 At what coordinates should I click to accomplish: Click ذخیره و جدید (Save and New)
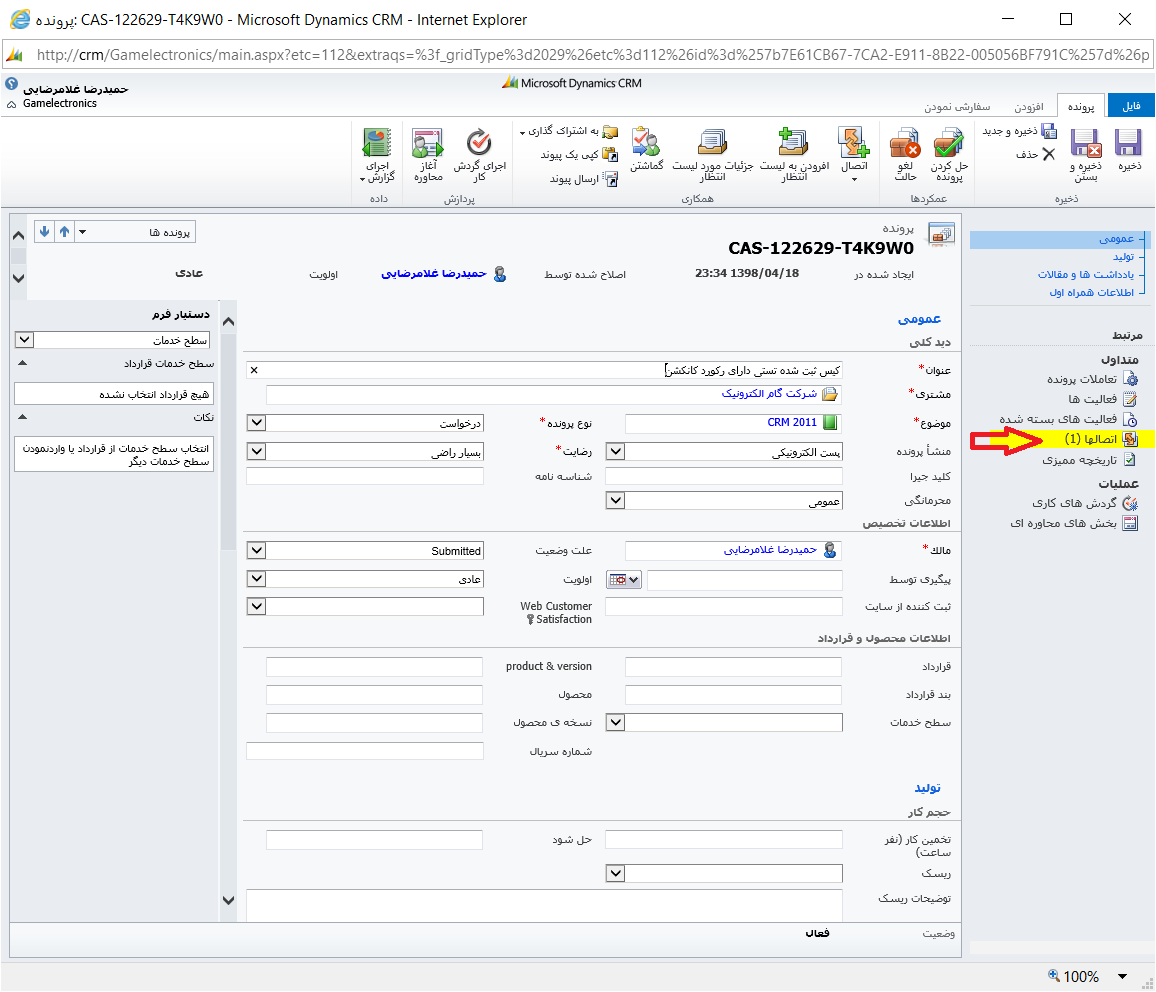point(1020,131)
